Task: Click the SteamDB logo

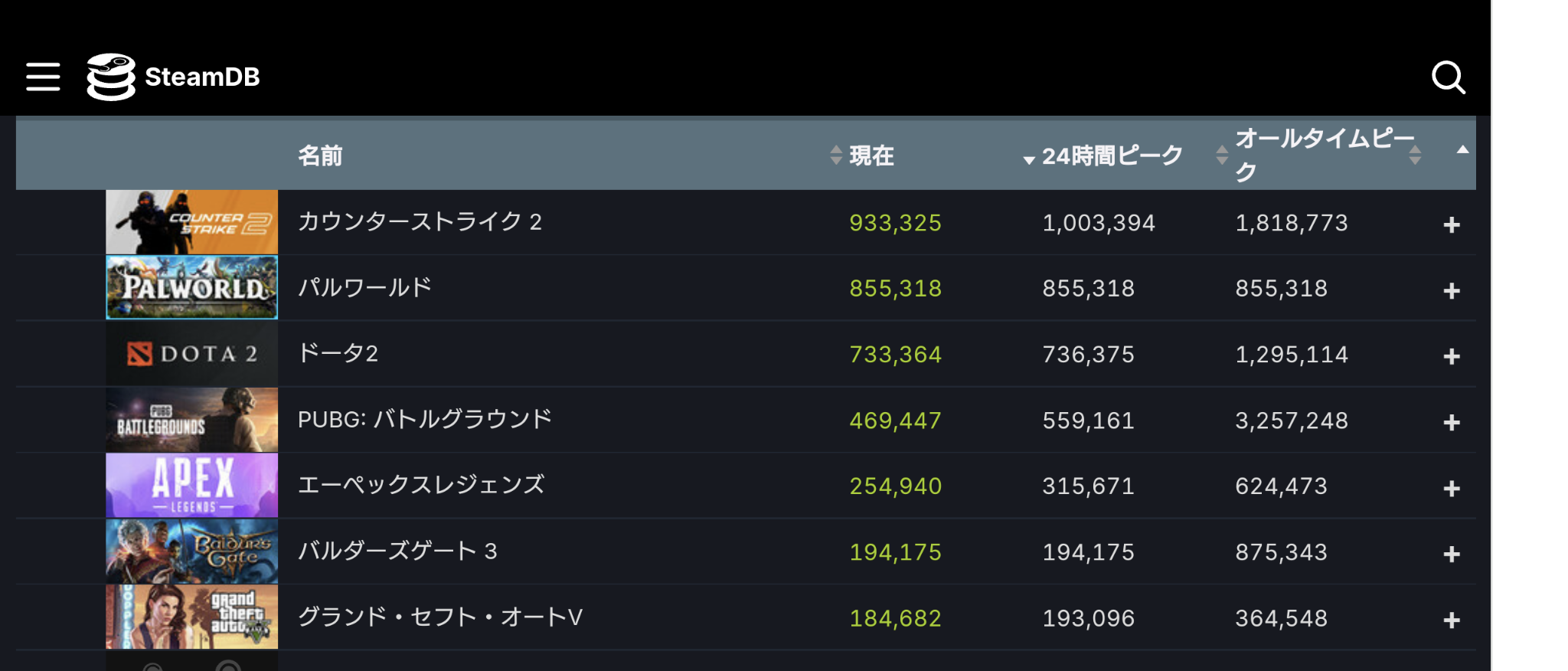Action: 173,77
